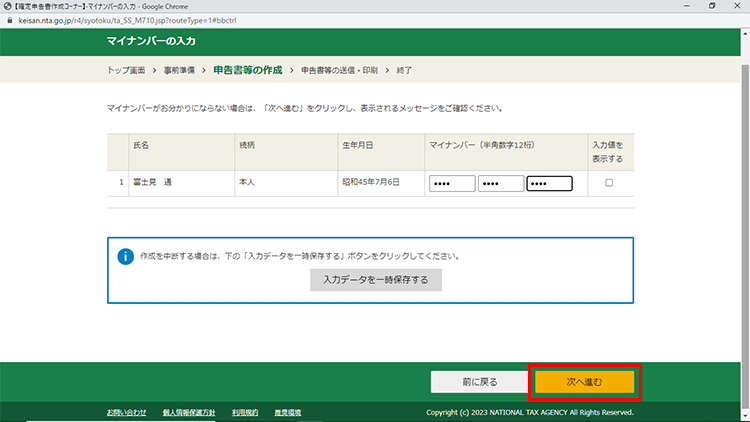Click the 前に戻る button
Viewport: 750px width, 422px height.
(x=479, y=382)
